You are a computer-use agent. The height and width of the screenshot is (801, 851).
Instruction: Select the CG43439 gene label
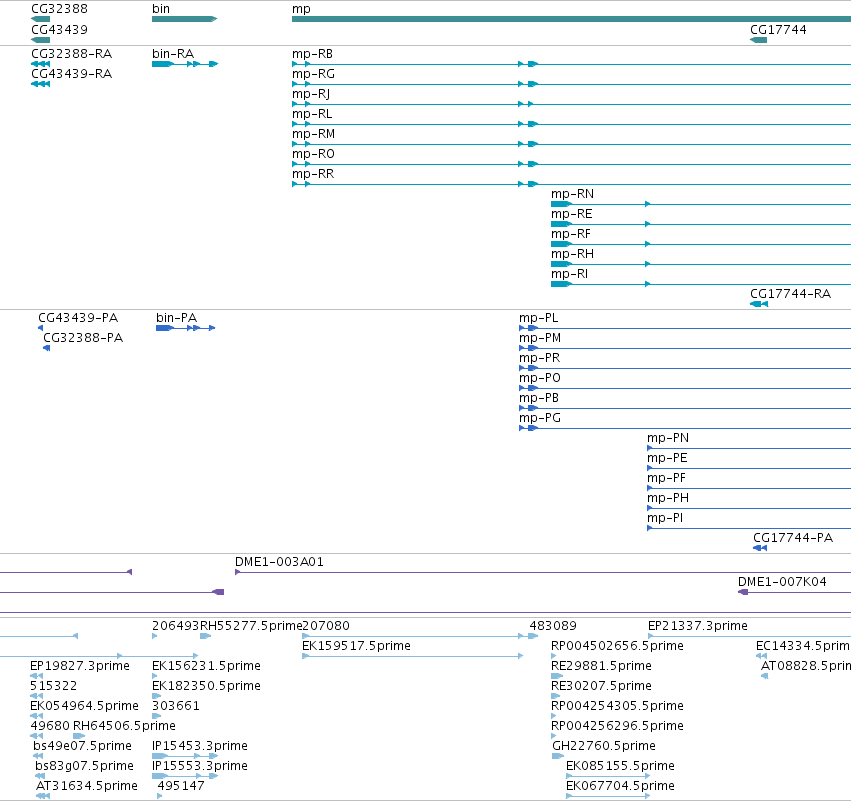tap(59, 29)
